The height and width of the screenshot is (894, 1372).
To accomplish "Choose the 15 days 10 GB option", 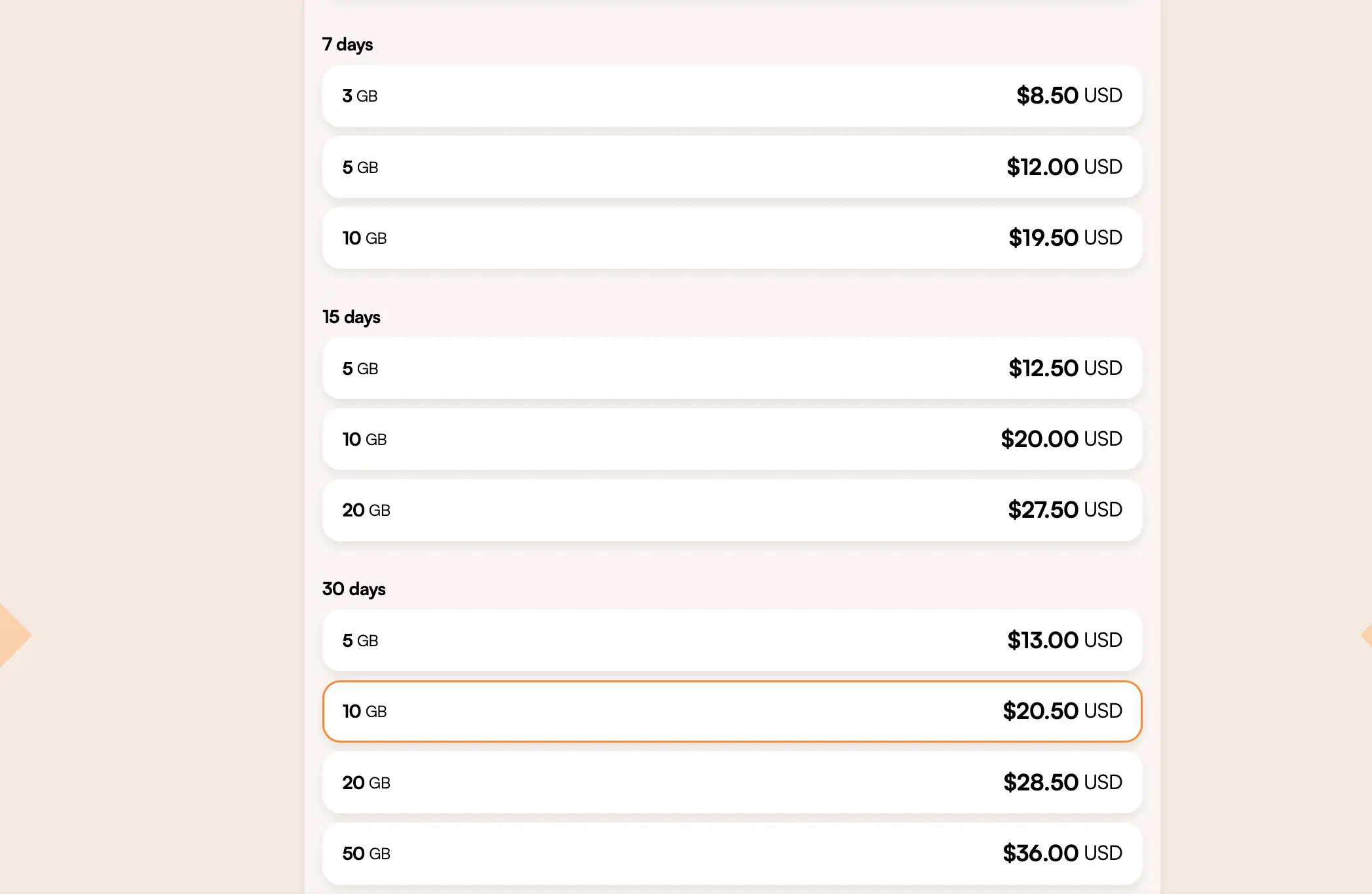I will (x=732, y=439).
